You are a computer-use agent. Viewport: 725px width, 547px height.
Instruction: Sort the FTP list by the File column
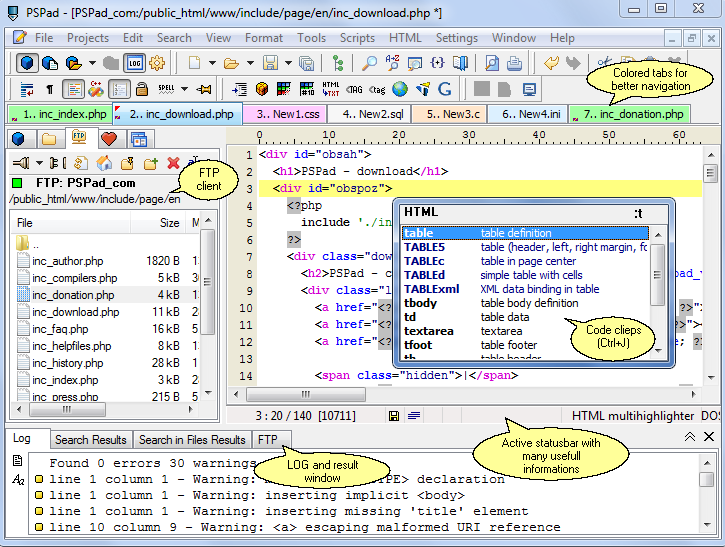click(x=71, y=223)
